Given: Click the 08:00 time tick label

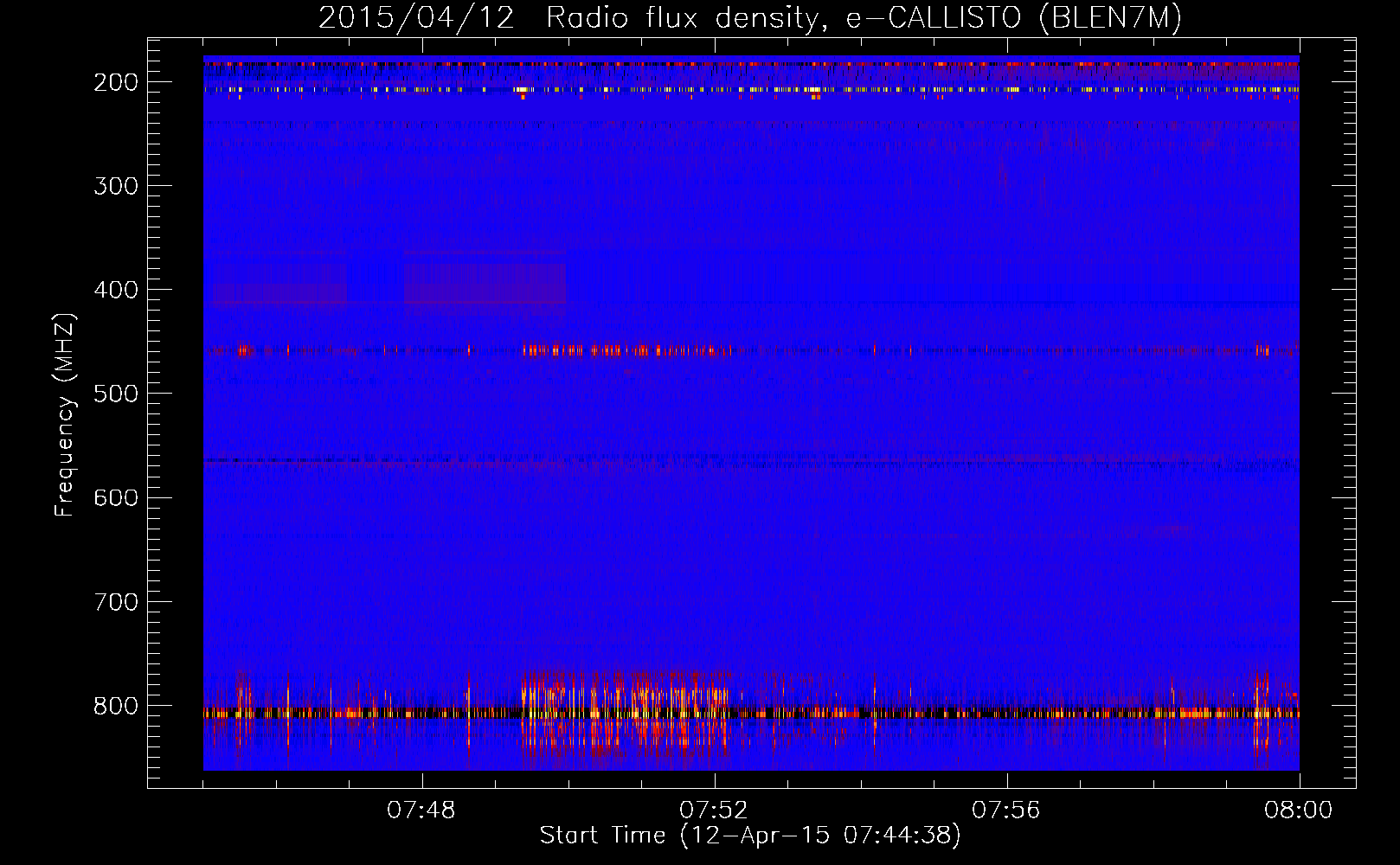Looking at the screenshot, I should 1299,811.
